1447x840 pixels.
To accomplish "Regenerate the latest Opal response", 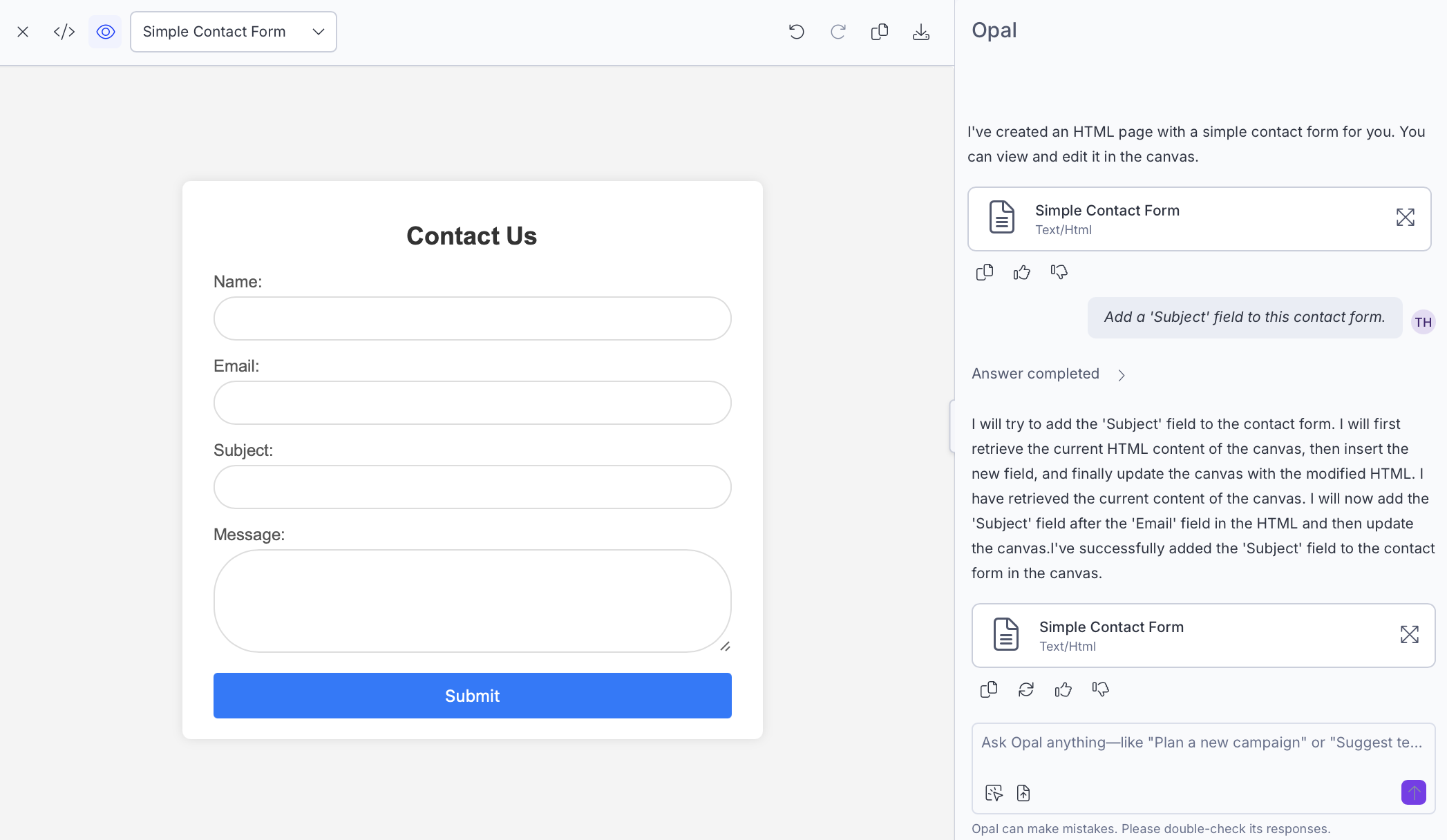I will [1025, 689].
